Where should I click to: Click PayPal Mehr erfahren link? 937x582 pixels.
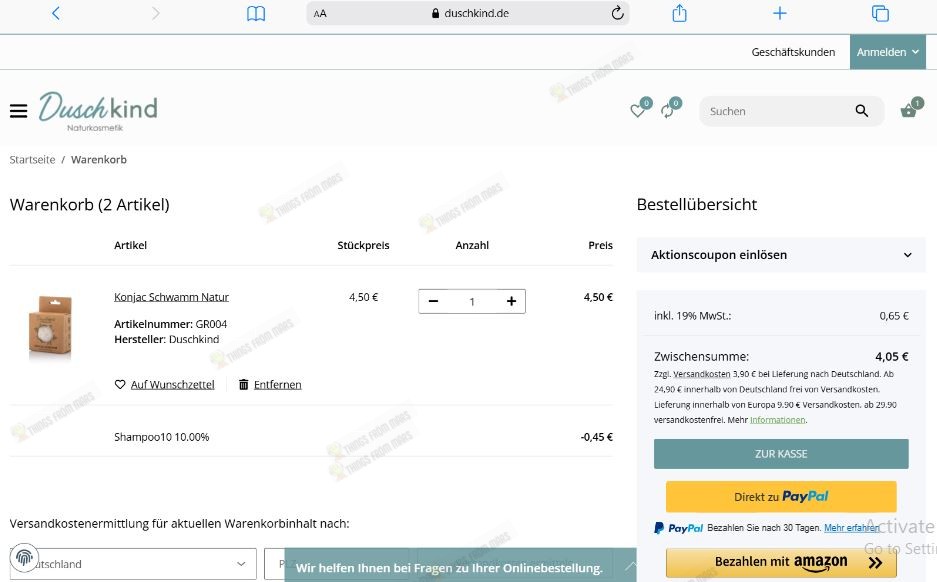tap(852, 528)
